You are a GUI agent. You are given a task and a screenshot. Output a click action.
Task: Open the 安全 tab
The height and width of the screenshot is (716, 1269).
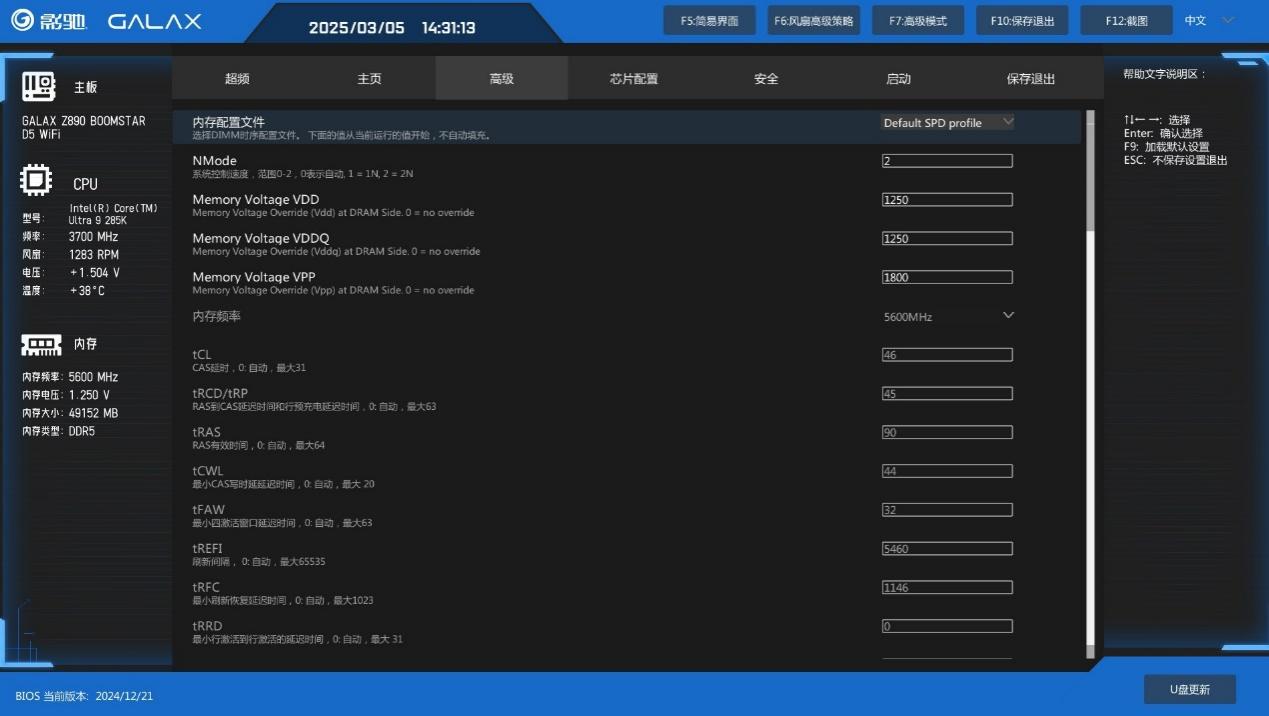pos(766,78)
